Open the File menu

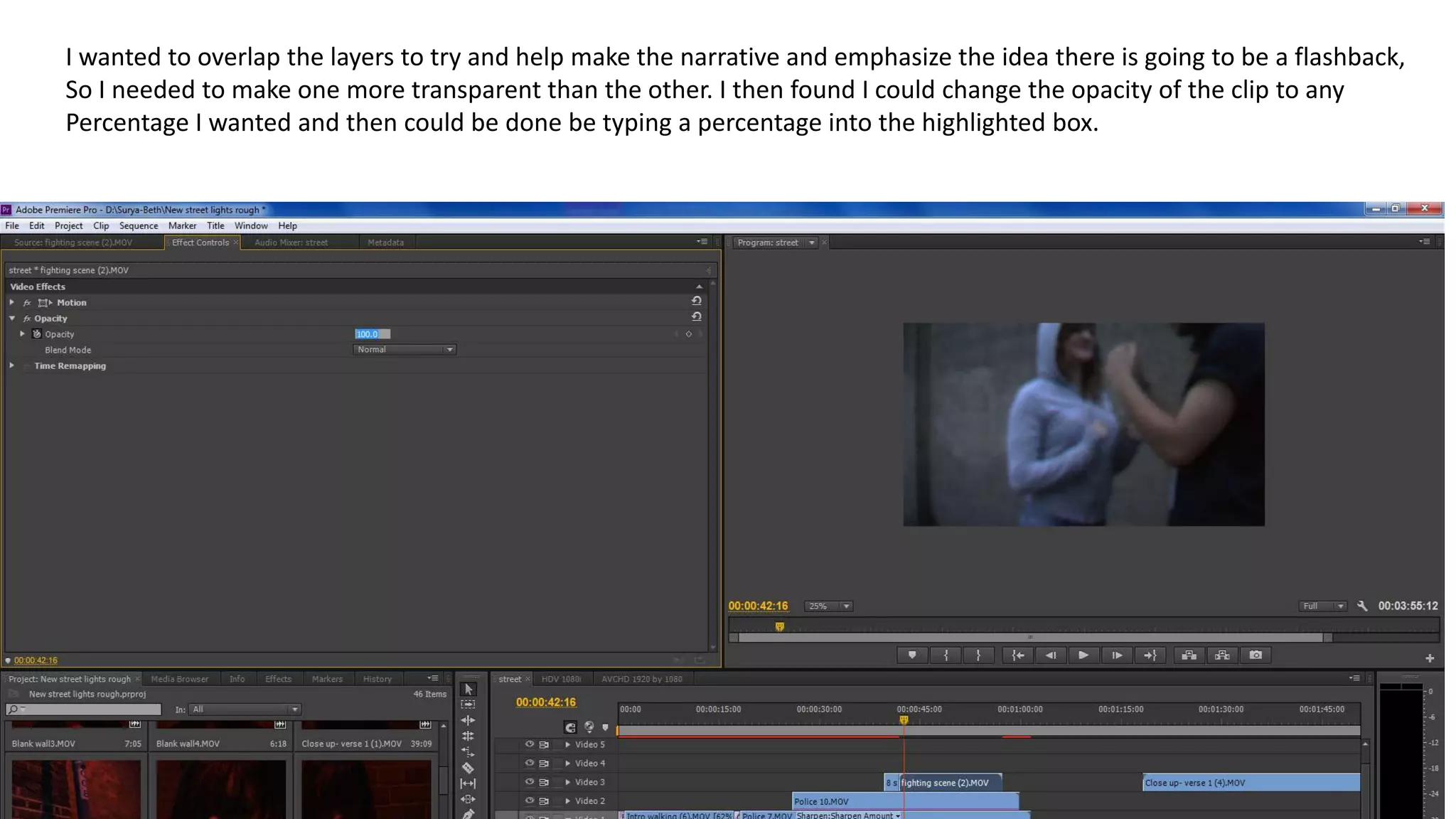[12, 225]
